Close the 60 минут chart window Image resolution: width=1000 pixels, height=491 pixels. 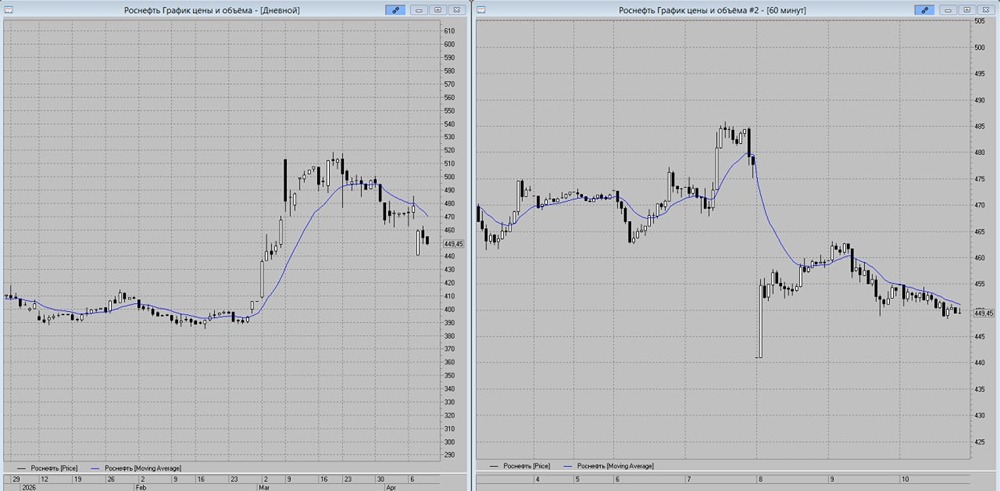pos(986,10)
